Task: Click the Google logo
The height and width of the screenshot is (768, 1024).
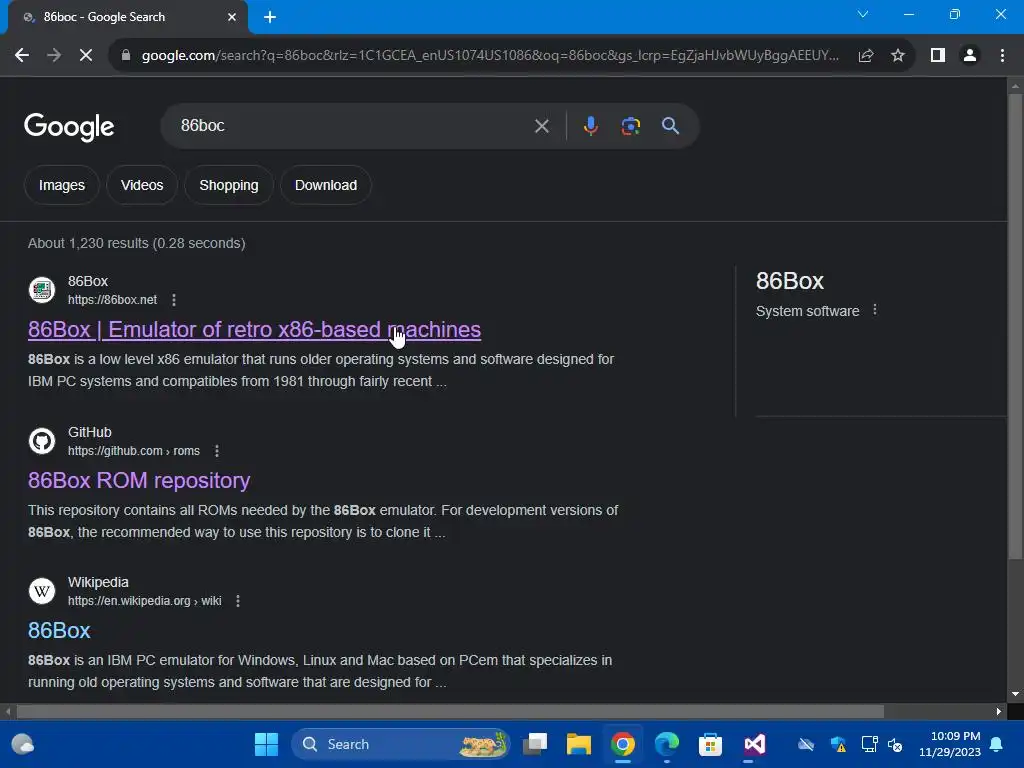Action: (x=69, y=127)
